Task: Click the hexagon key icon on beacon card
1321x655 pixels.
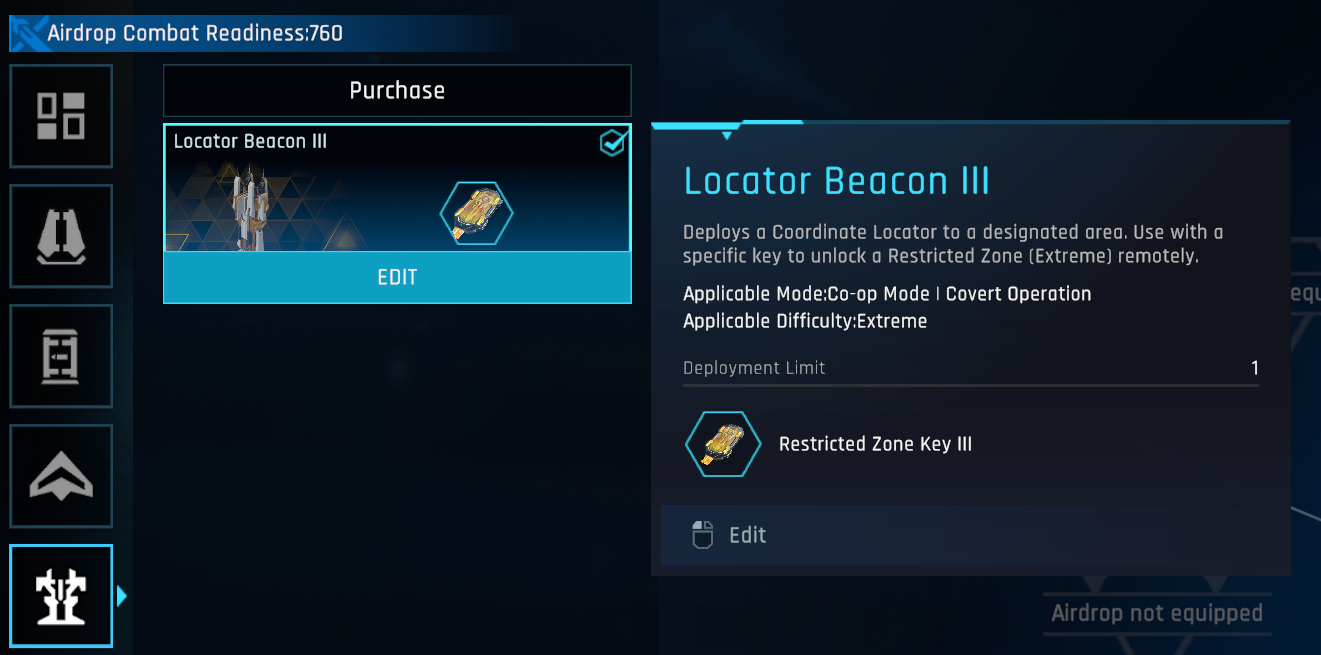Action: pos(476,213)
